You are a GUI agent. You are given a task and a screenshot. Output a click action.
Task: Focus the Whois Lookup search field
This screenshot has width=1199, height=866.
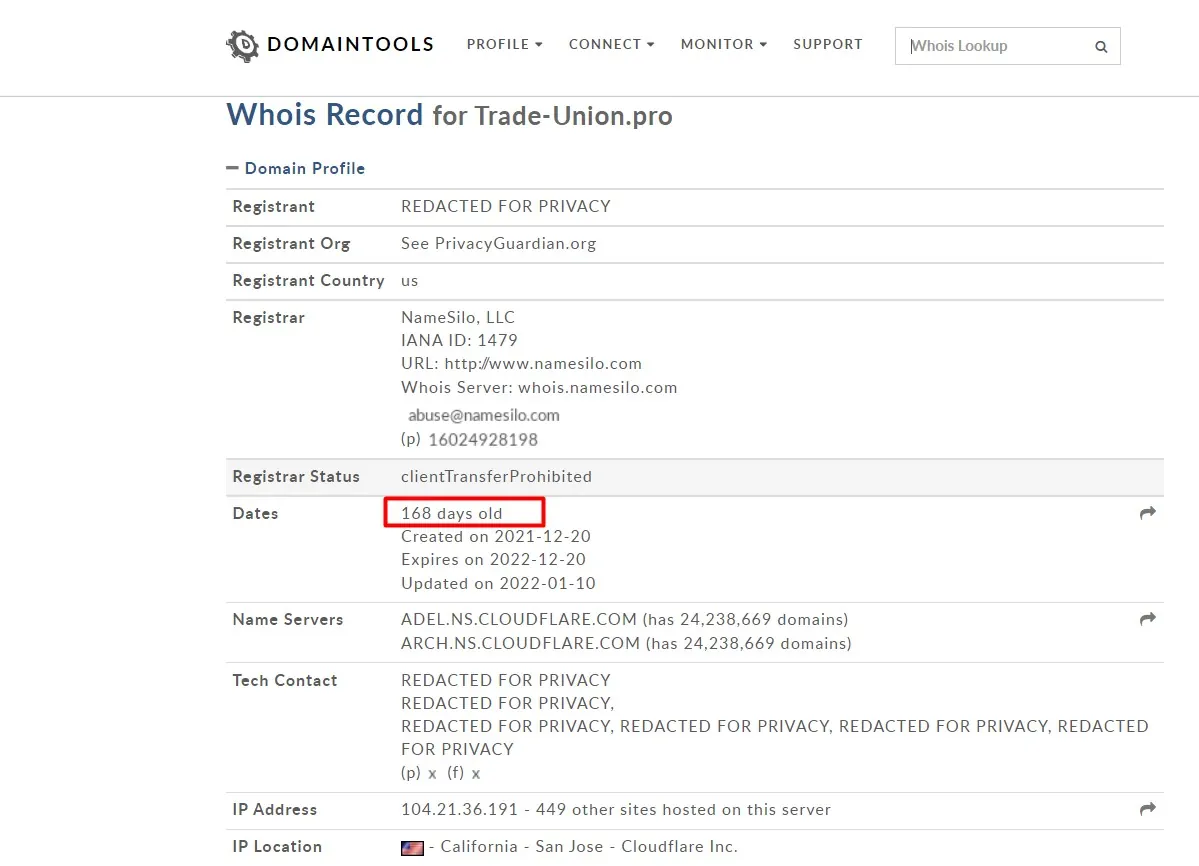point(1008,46)
